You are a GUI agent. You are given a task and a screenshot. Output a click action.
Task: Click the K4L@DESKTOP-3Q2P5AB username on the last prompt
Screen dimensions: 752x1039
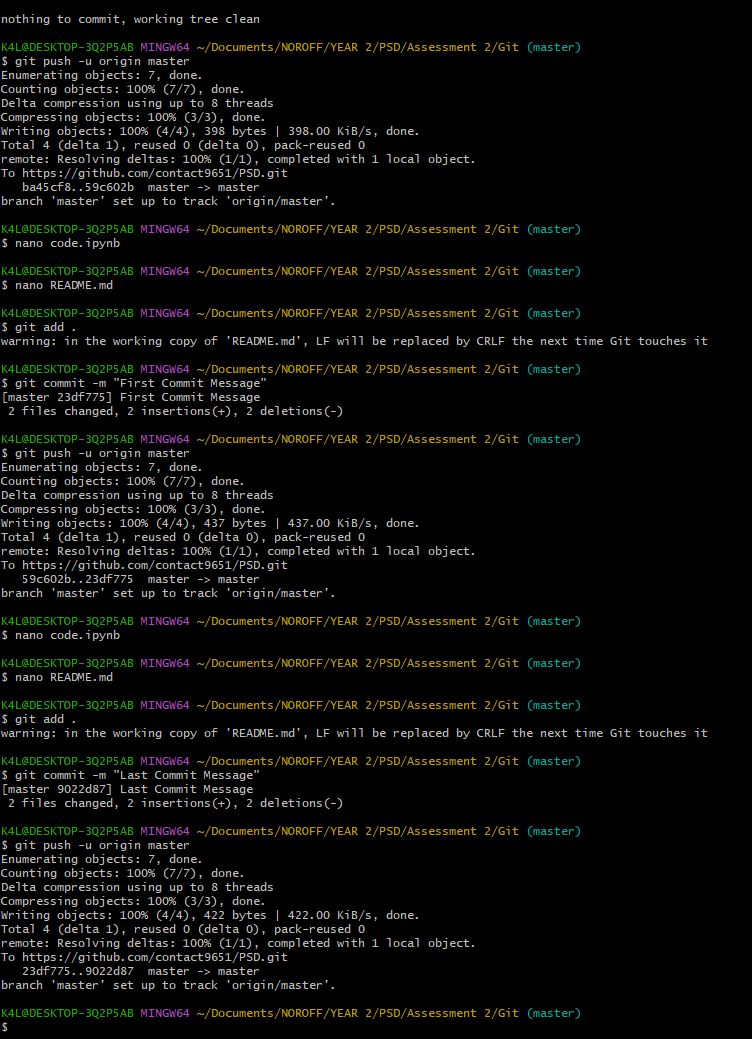tap(67, 1013)
